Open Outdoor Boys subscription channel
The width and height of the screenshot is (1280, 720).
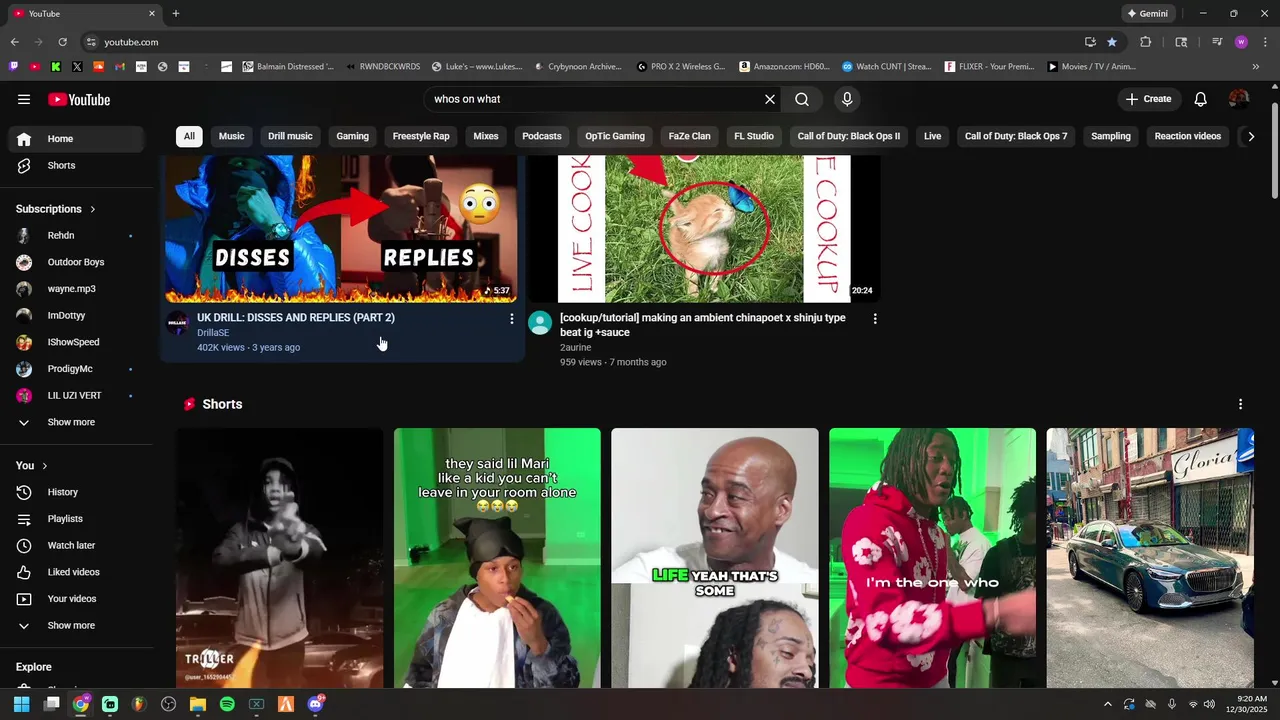point(76,262)
